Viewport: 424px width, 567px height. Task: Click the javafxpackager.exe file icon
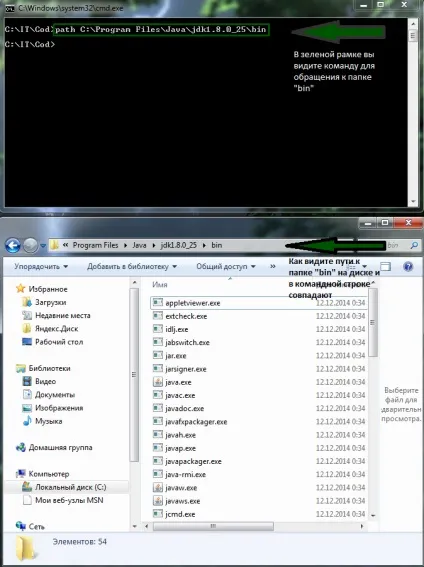coord(158,421)
